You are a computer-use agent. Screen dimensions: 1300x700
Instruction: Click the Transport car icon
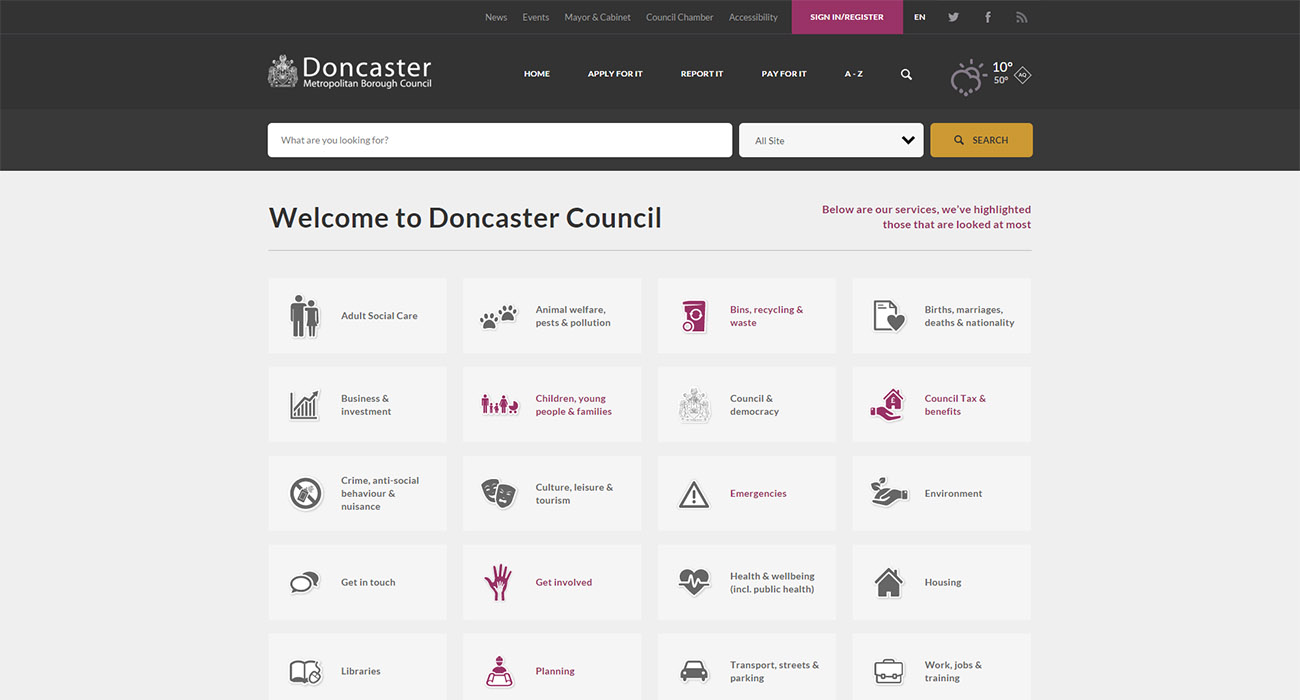pyautogui.click(x=694, y=671)
